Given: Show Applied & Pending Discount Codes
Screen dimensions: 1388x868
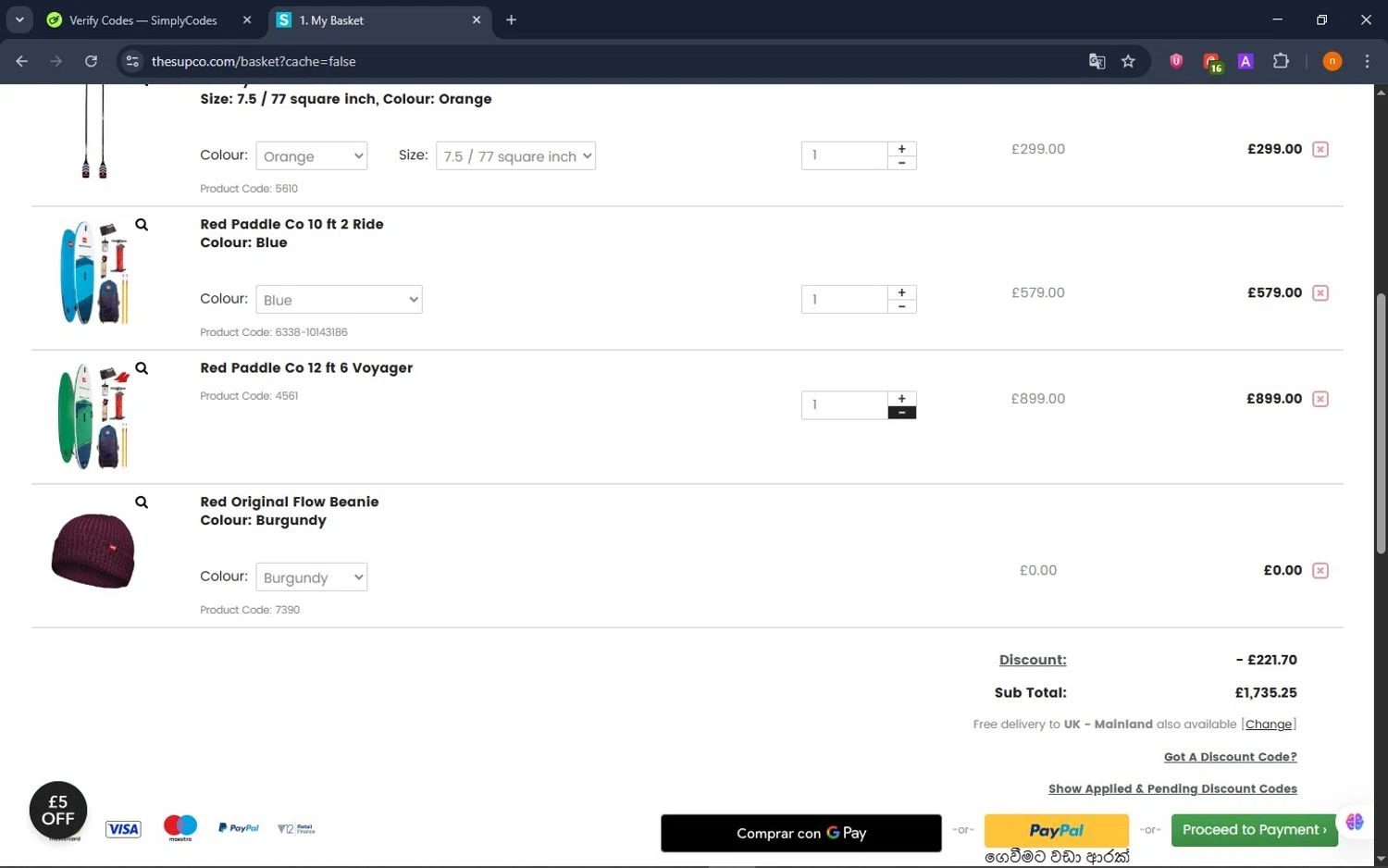Looking at the screenshot, I should (x=1172, y=788).
